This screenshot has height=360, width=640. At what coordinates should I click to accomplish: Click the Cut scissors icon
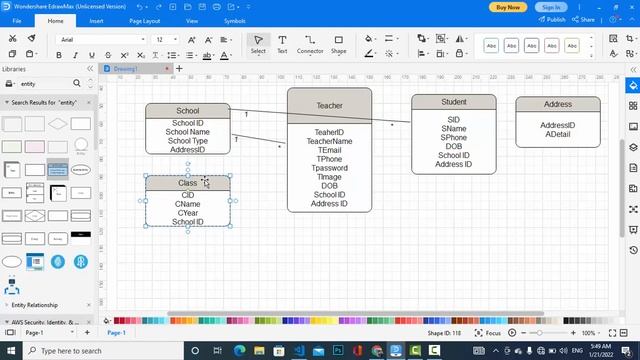pos(13,38)
